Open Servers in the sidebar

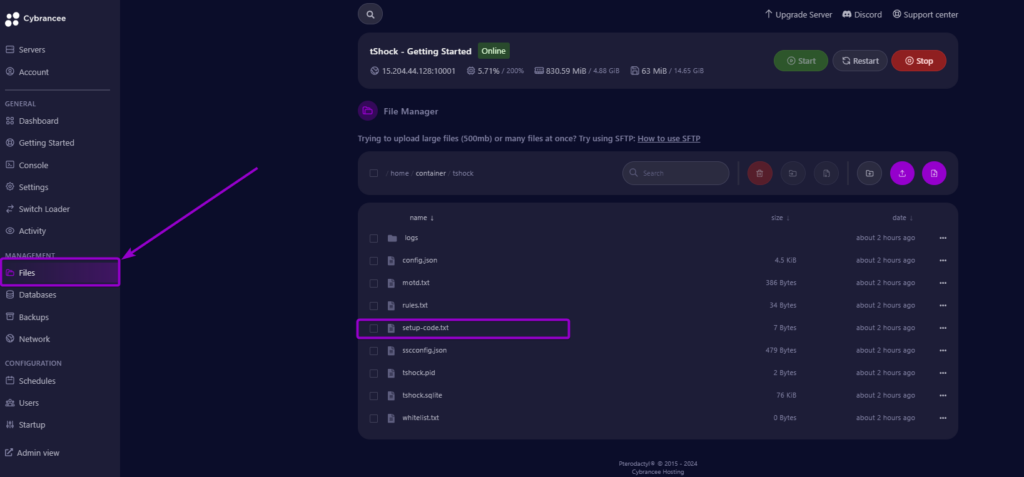pos(25,50)
